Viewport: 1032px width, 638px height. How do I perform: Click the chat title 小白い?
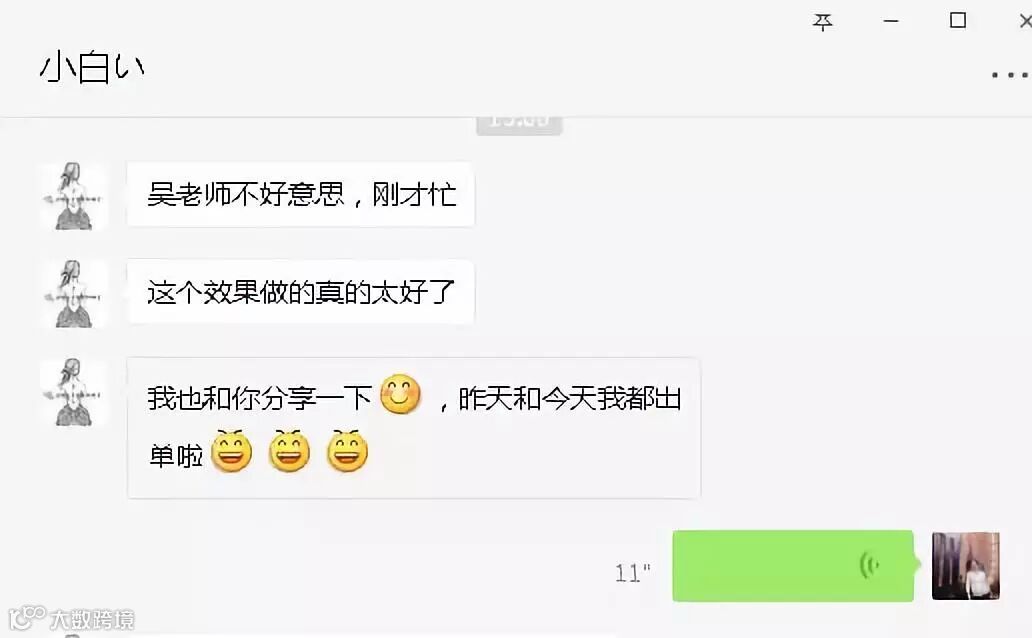[91, 67]
